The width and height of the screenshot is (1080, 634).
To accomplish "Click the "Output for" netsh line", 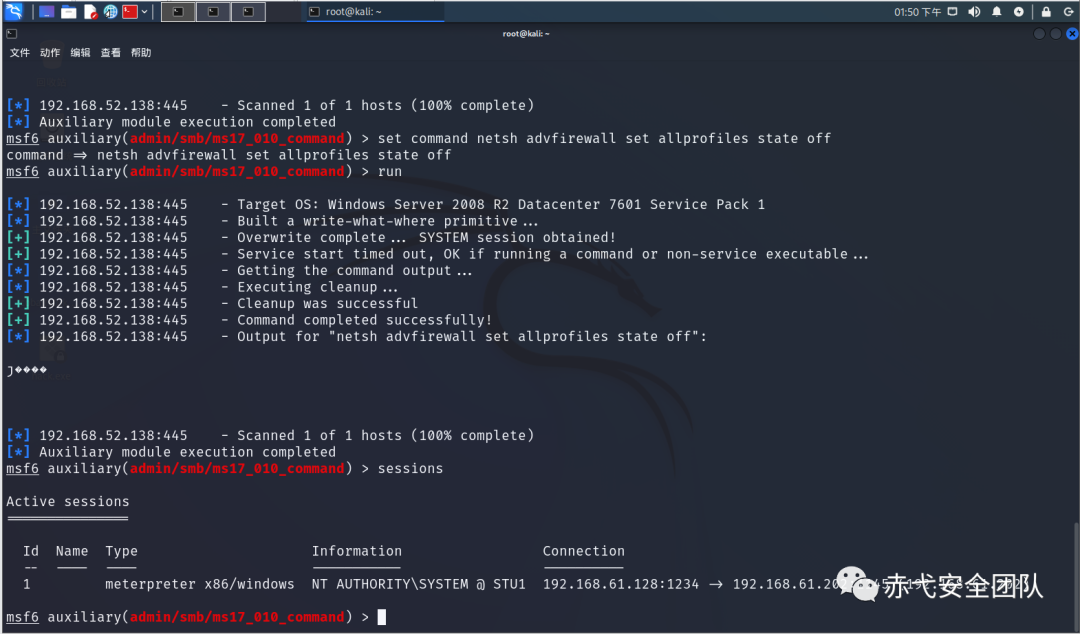I will pos(357,337).
